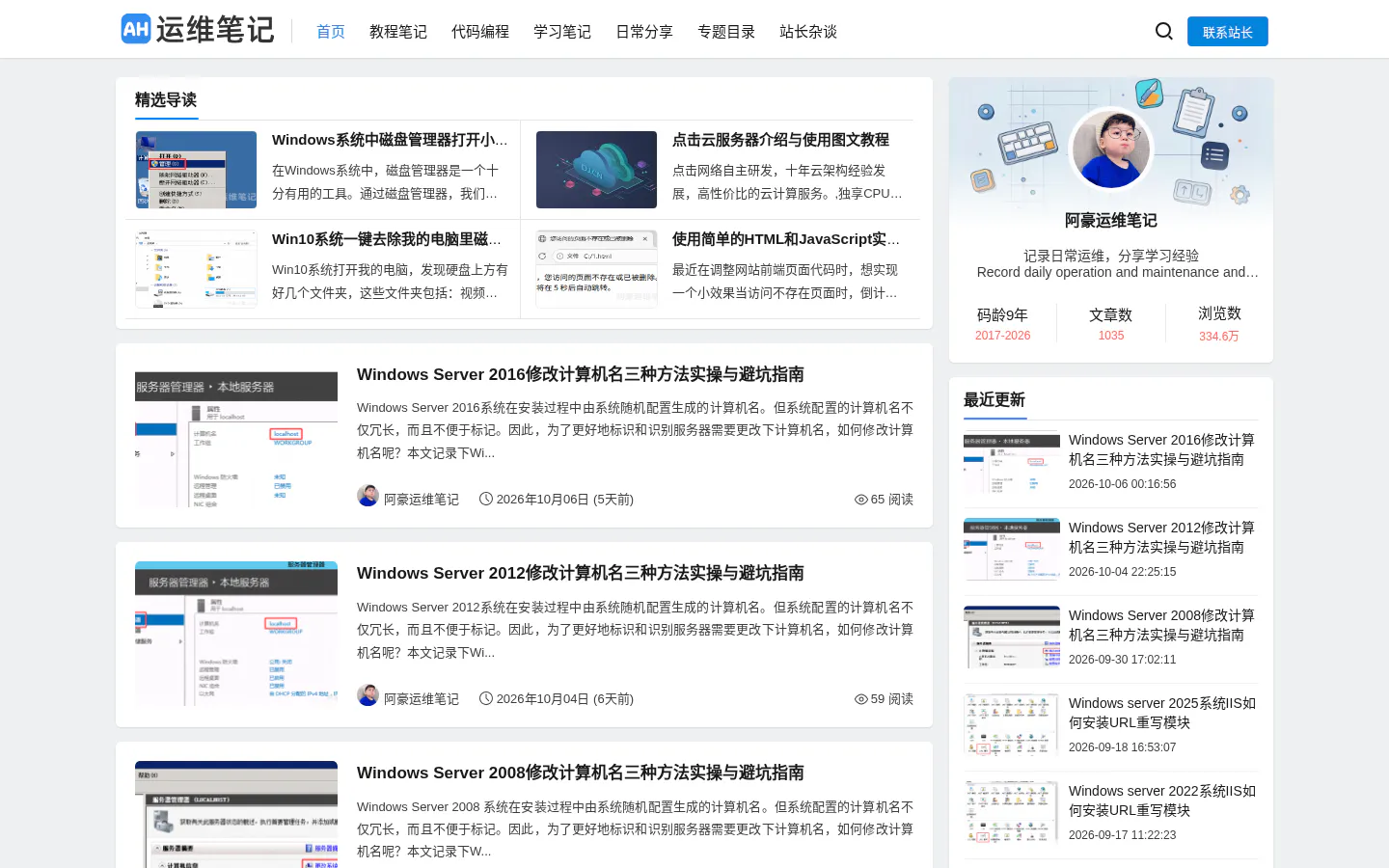Open the 教程笔记 menu item
Viewport: 1389px width, 868px height.
pos(398,32)
